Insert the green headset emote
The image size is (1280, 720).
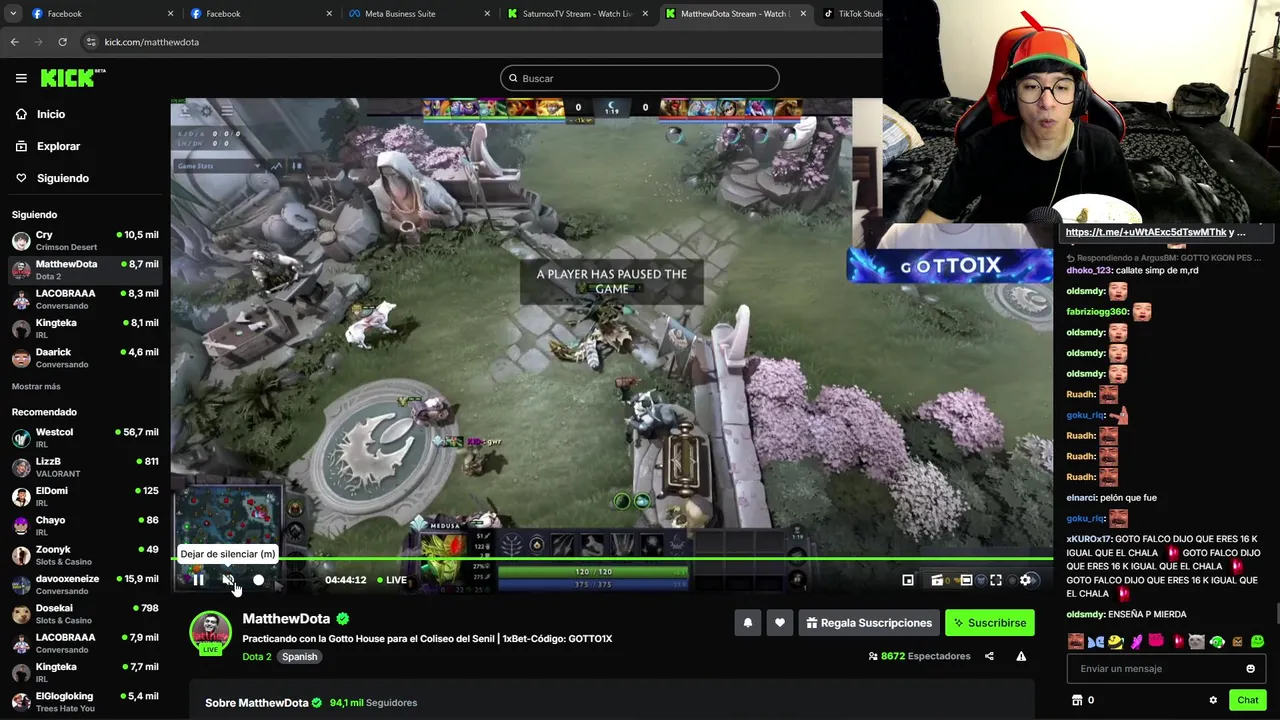[1217, 642]
